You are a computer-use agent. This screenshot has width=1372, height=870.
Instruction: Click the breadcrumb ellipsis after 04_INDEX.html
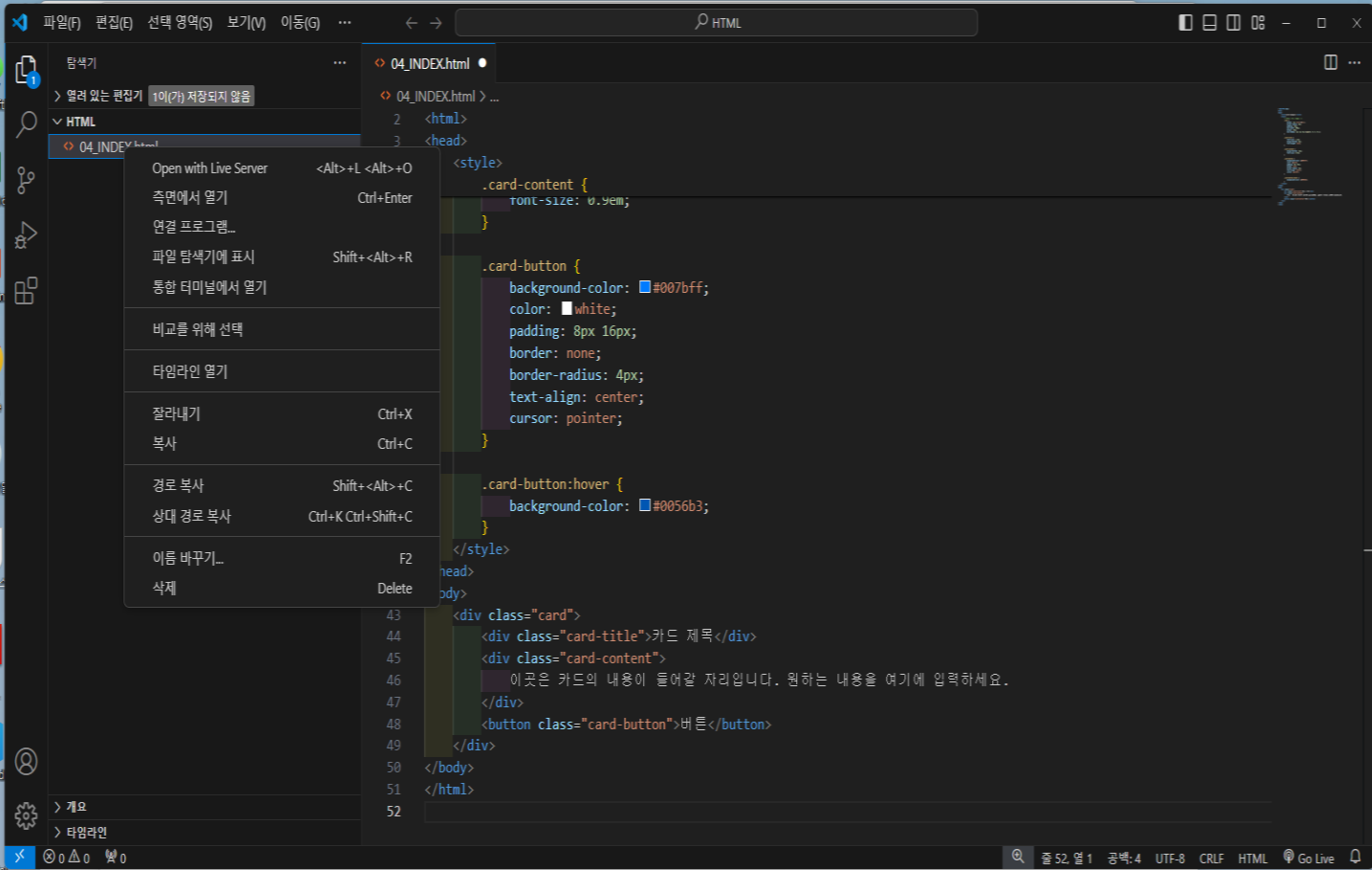point(494,97)
